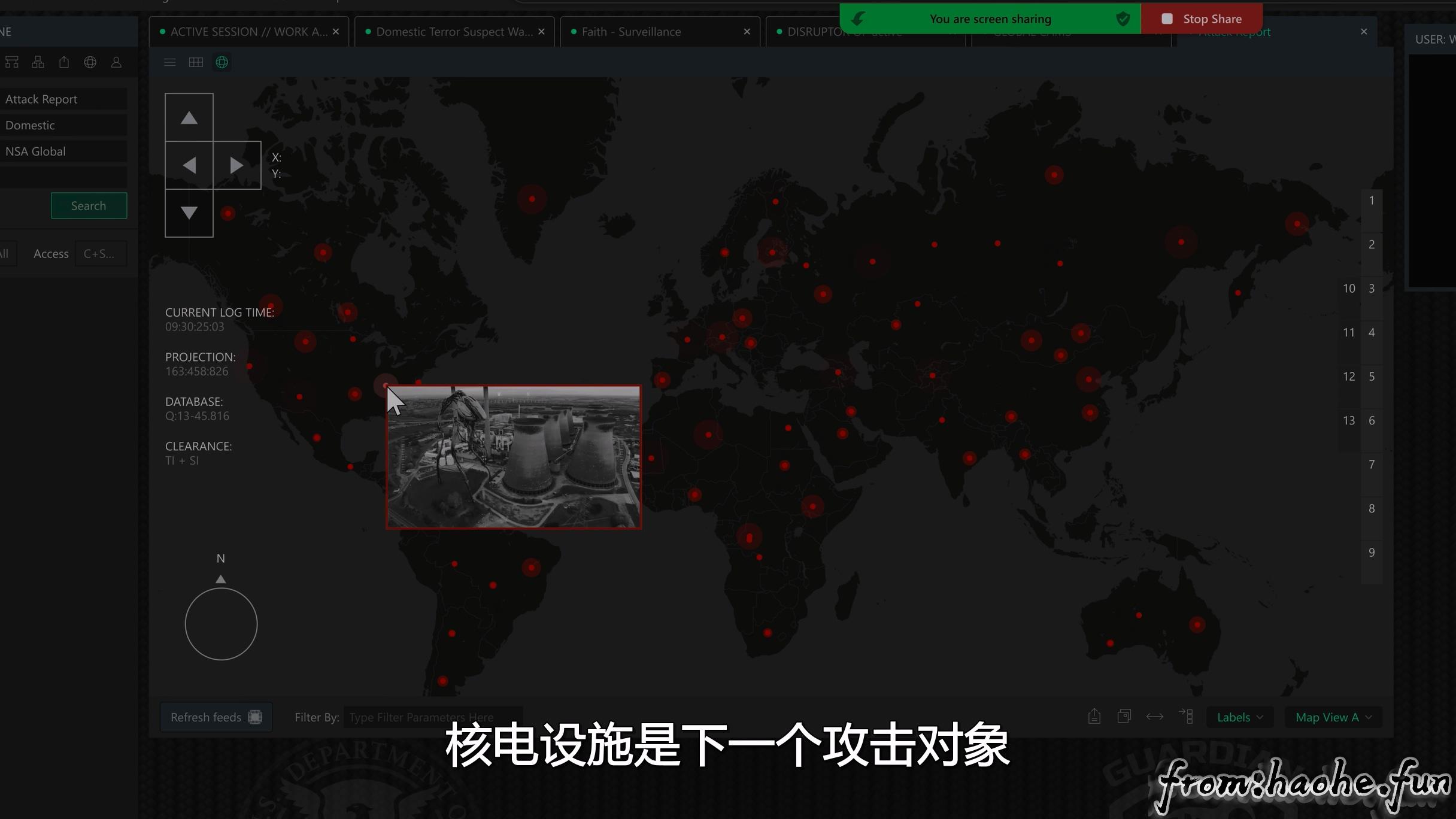Pan map right with the right arrow

click(237, 165)
